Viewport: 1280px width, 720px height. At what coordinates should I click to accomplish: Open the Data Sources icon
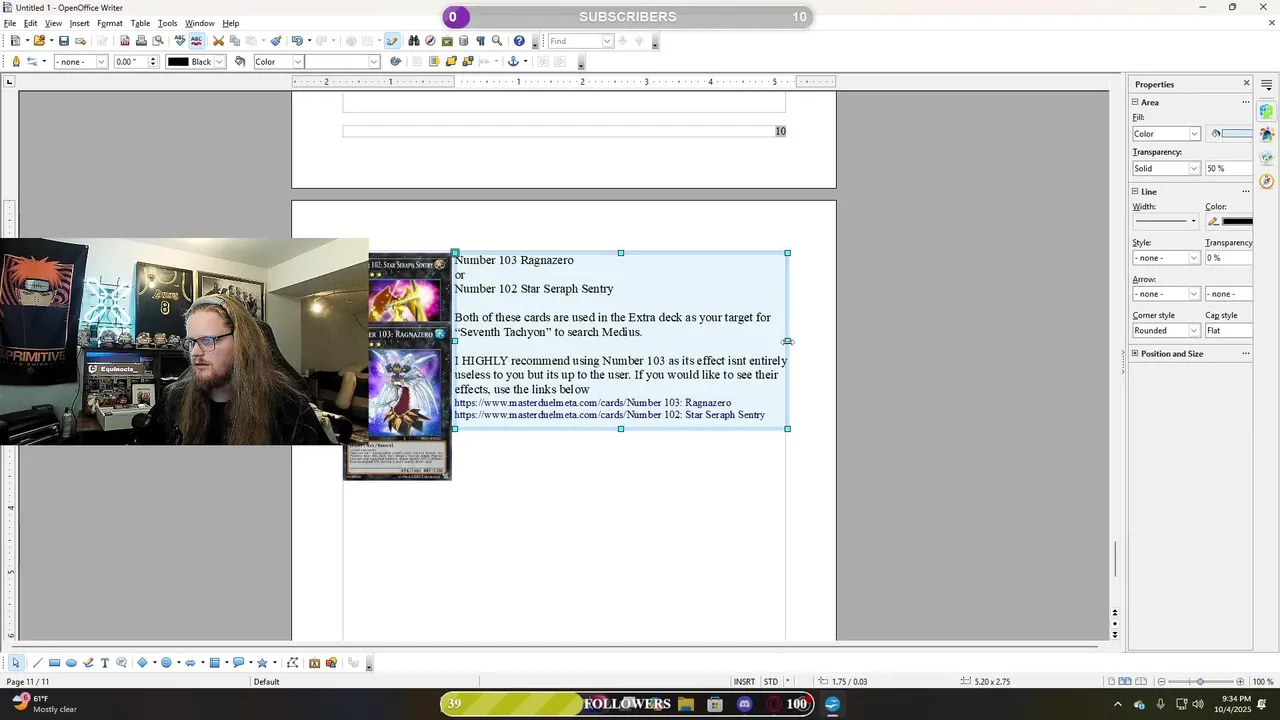tap(463, 41)
